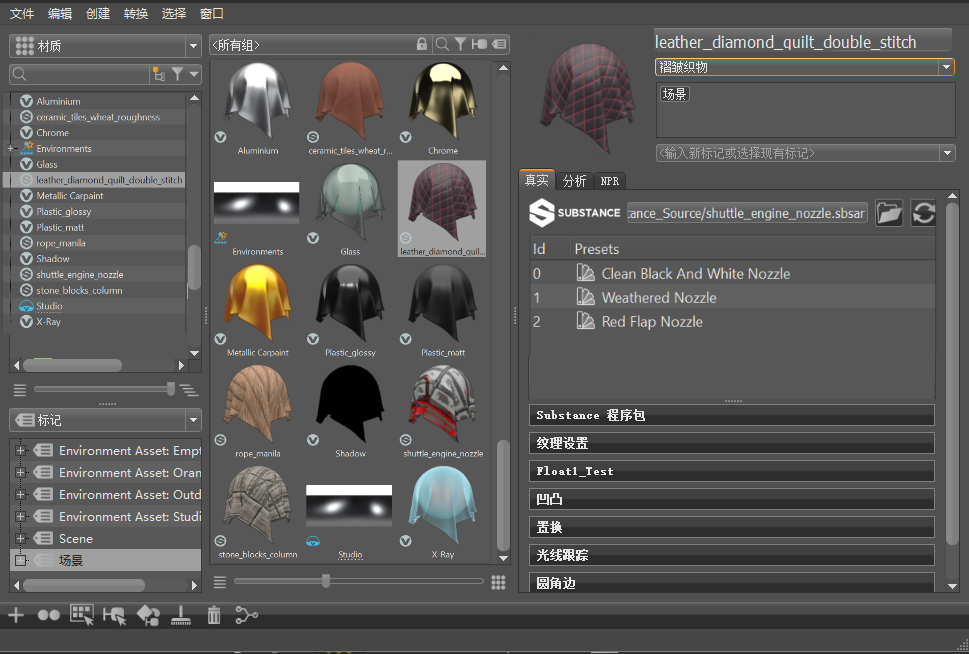
Task: Open the 褶皱织物 preview scene dropdown
Action: pyautogui.click(x=946, y=67)
